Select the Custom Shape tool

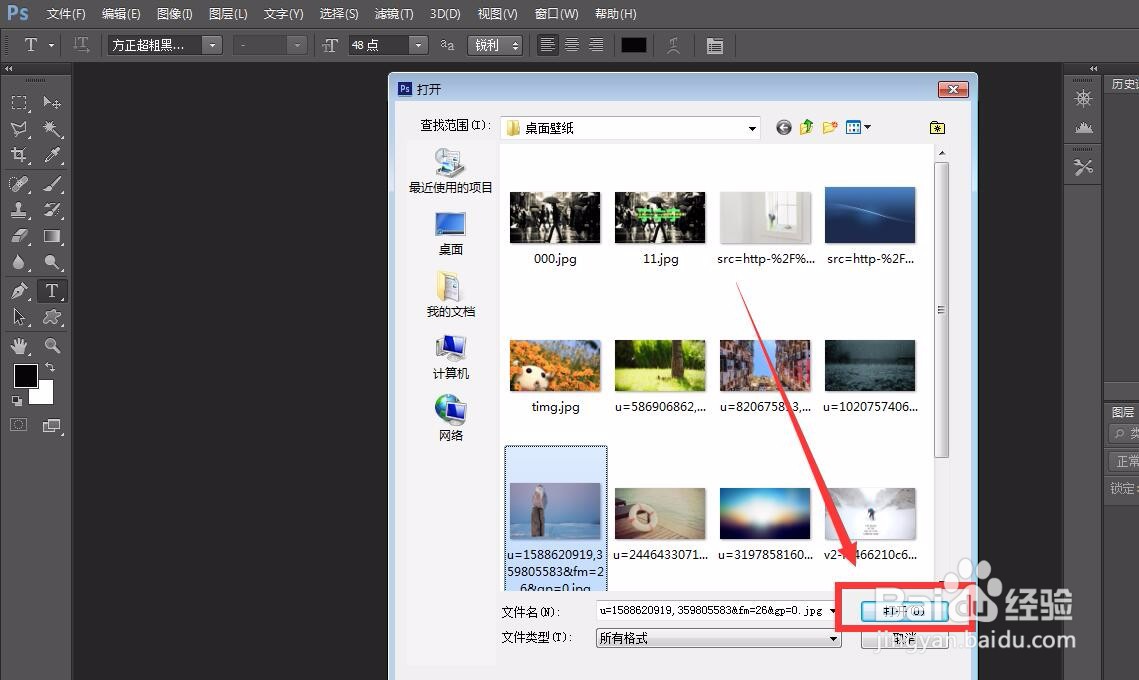52,317
